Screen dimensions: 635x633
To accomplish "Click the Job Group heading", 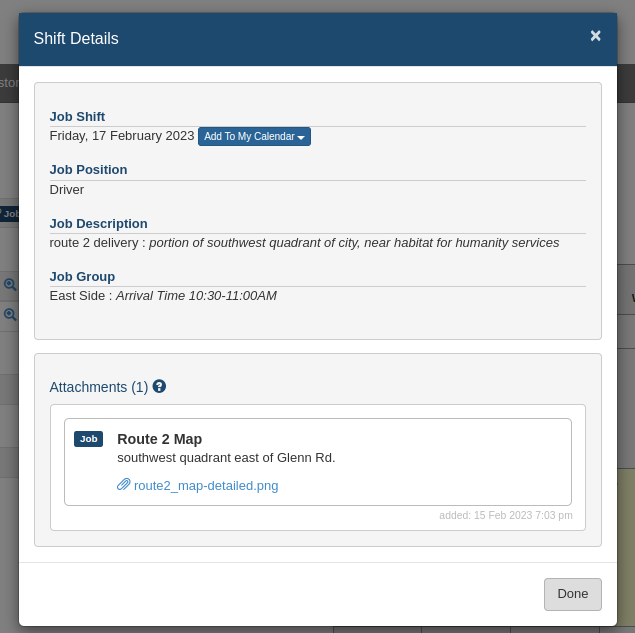I will pos(82,277).
